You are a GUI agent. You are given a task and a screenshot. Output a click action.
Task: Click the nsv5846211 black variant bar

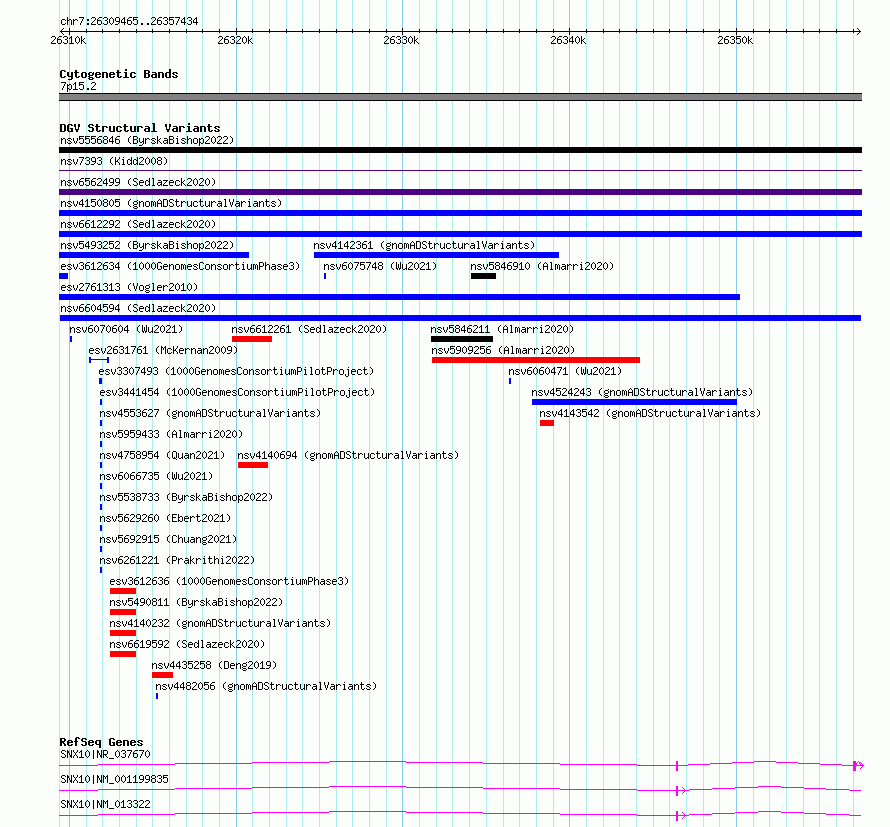pyautogui.click(x=462, y=339)
